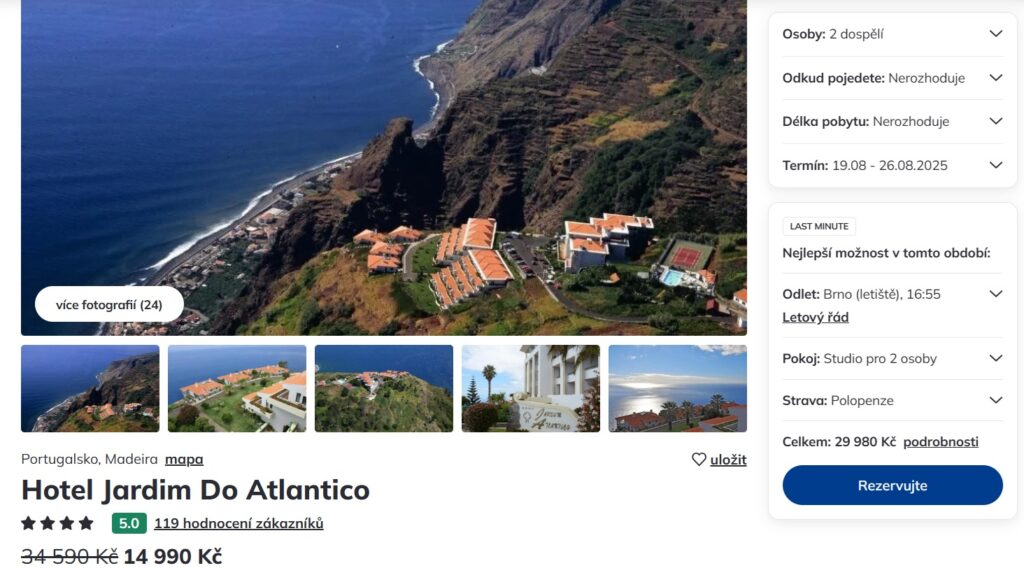Select the first cliffside coast thumbnail
Image resolution: width=1024 pixels, height=568 pixels.
pos(90,388)
